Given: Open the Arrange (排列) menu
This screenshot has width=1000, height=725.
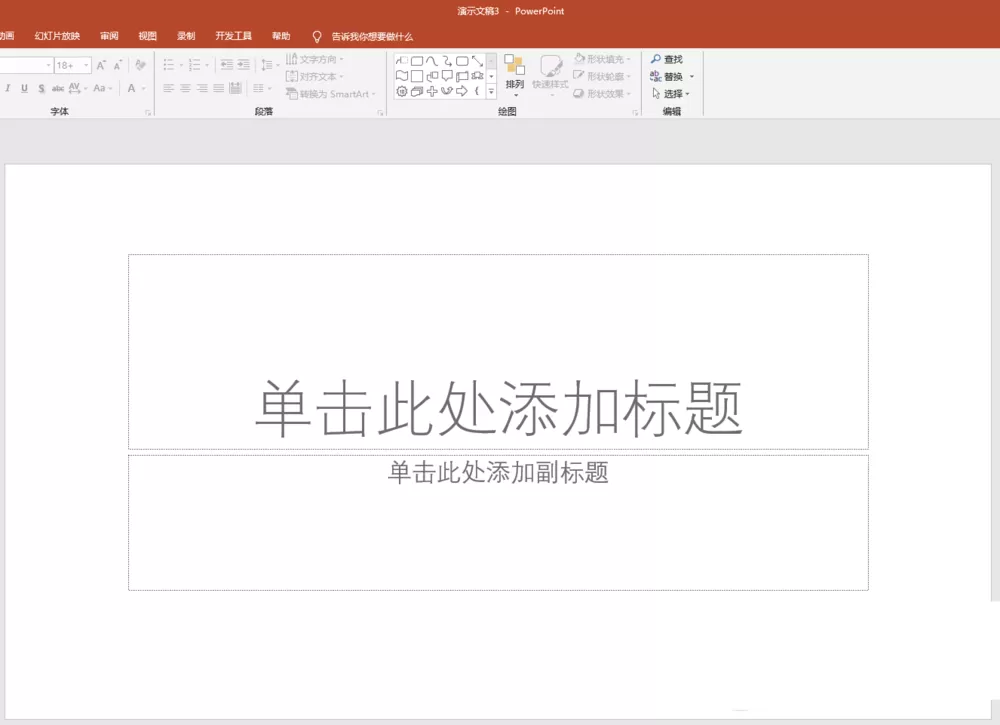Looking at the screenshot, I should pyautogui.click(x=515, y=76).
